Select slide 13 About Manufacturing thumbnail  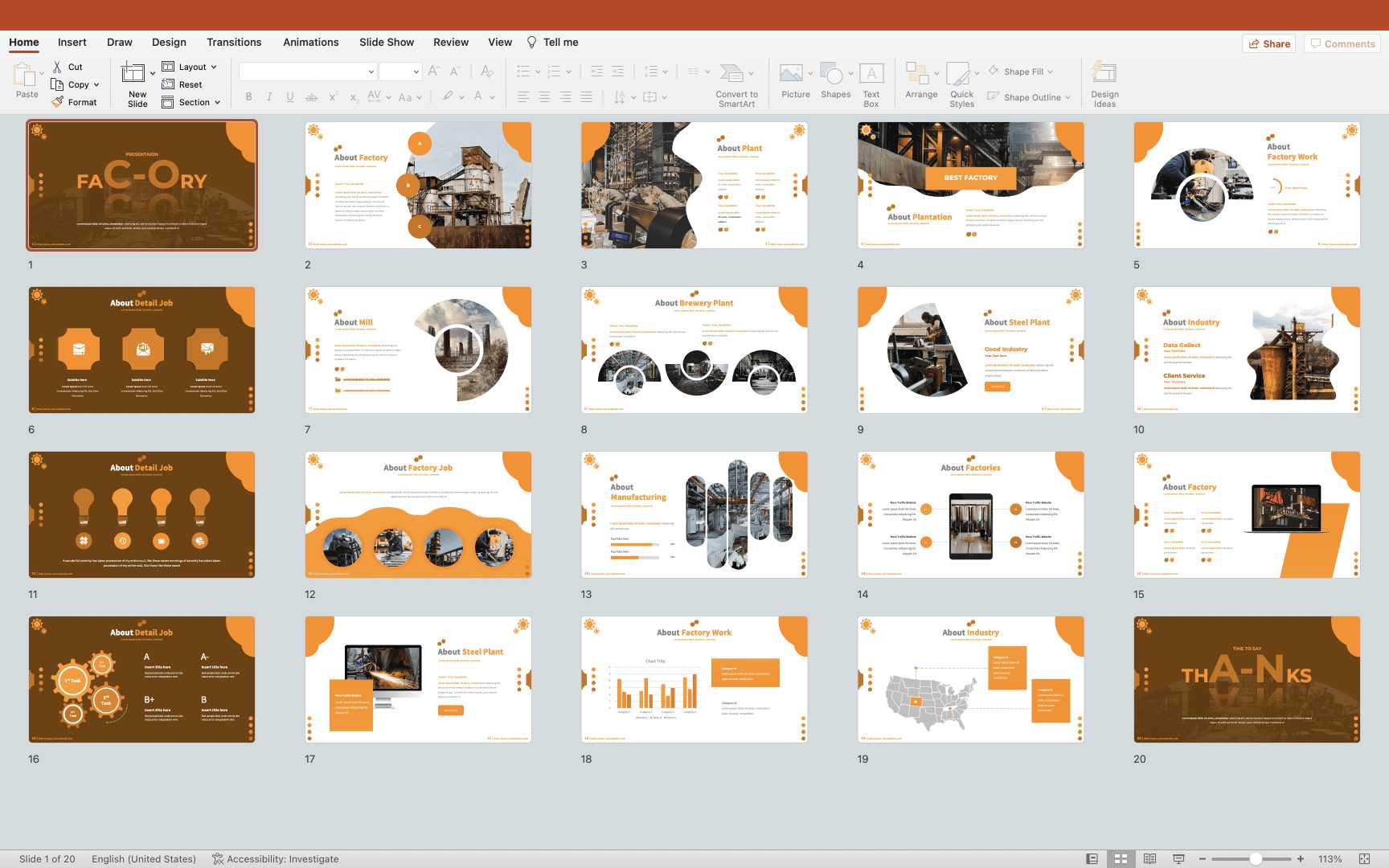694,514
